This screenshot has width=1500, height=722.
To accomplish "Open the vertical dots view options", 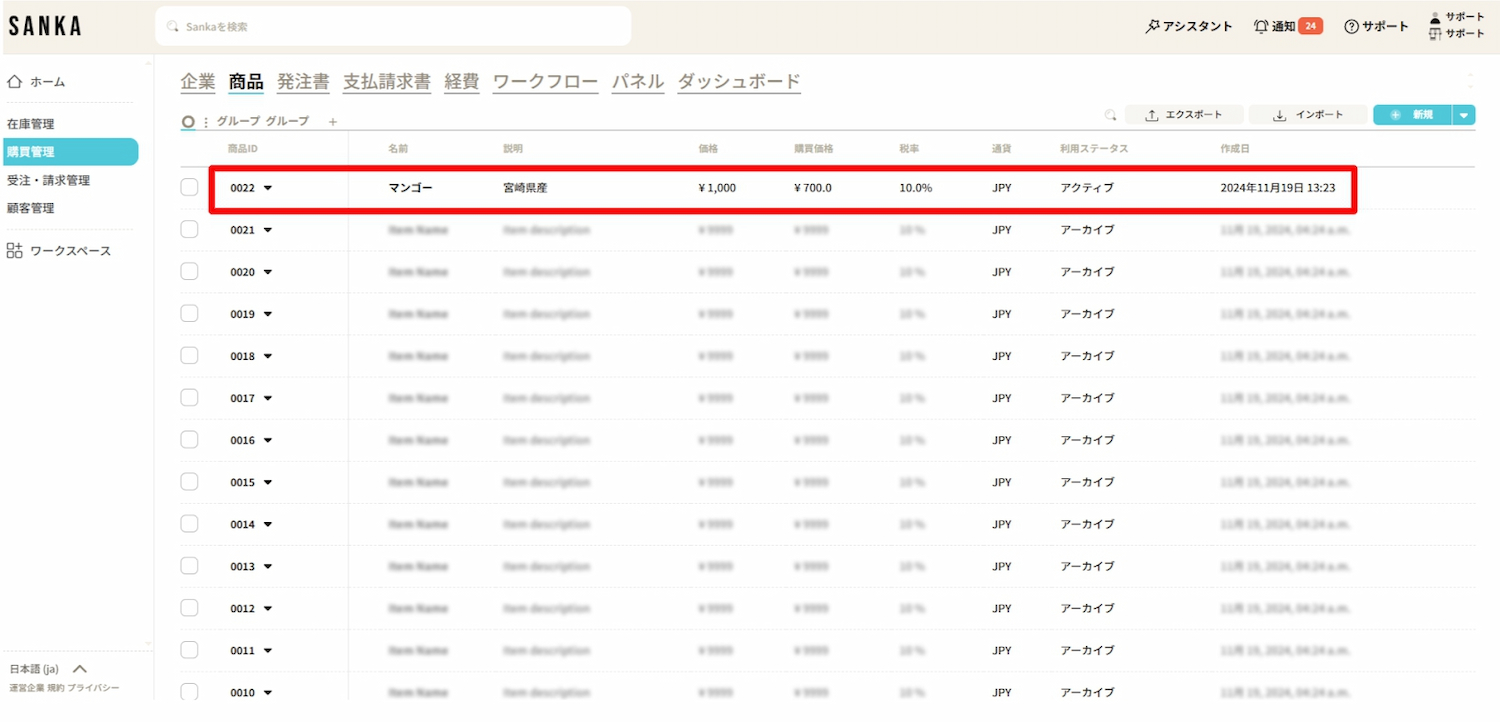I will [x=206, y=122].
